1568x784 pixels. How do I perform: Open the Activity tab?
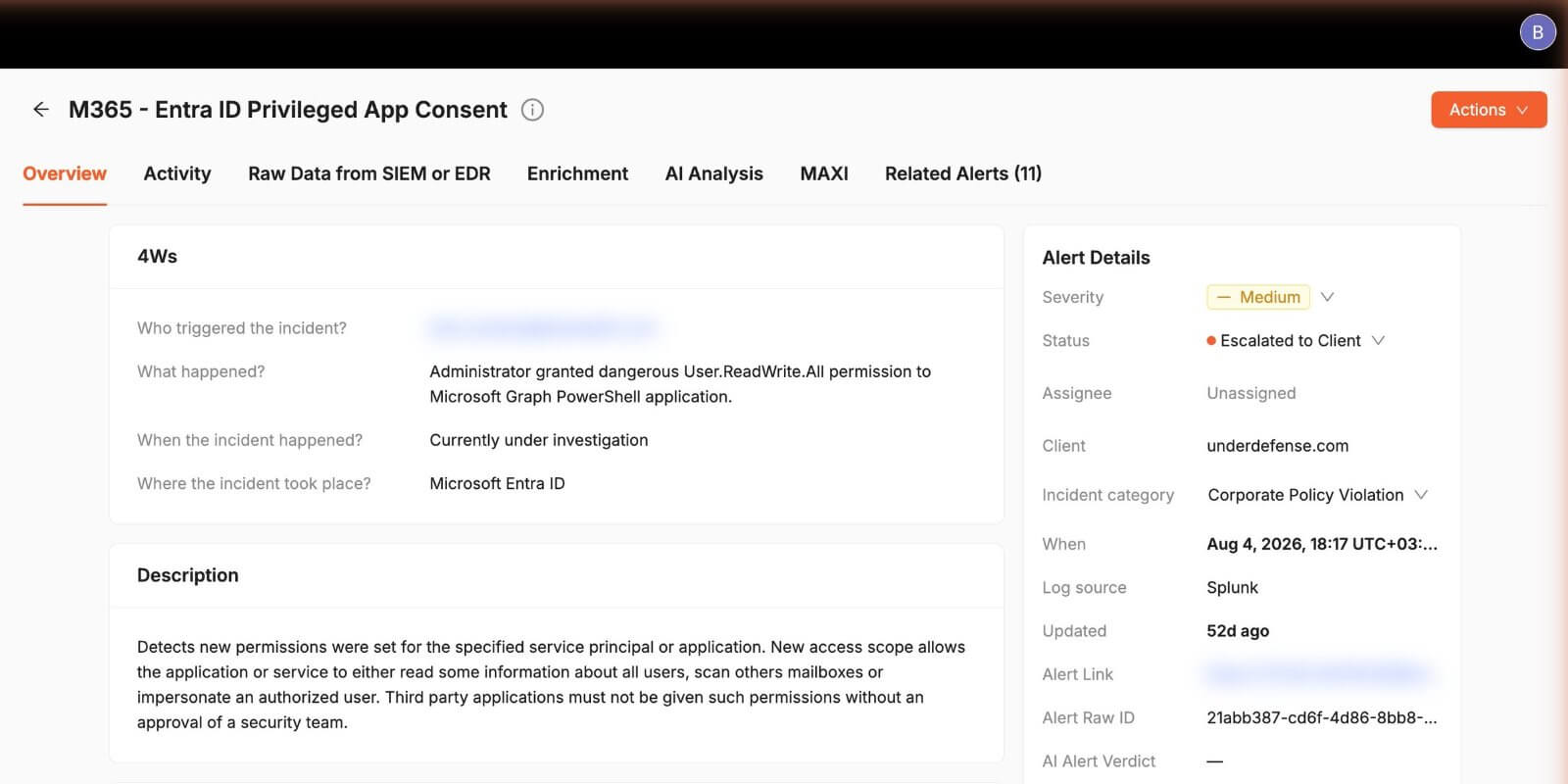click(177, 173)
